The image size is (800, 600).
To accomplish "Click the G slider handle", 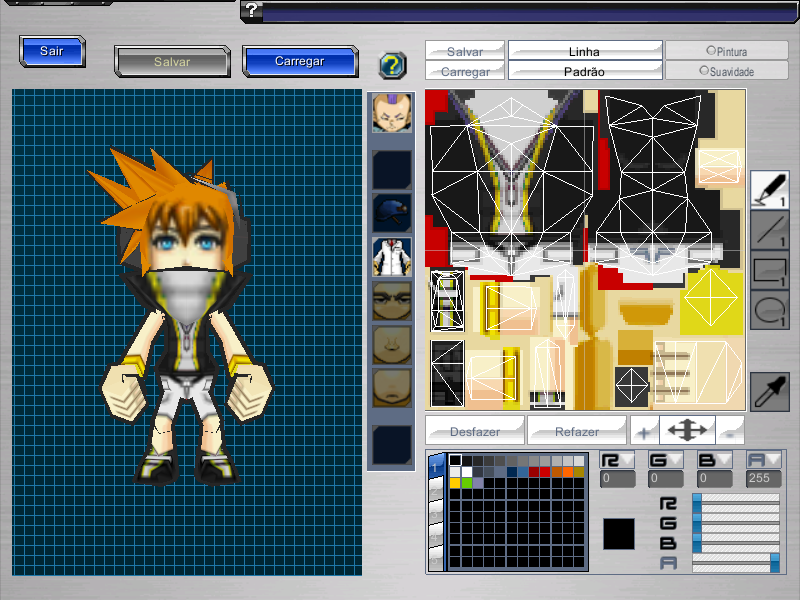I will [697, 522].
